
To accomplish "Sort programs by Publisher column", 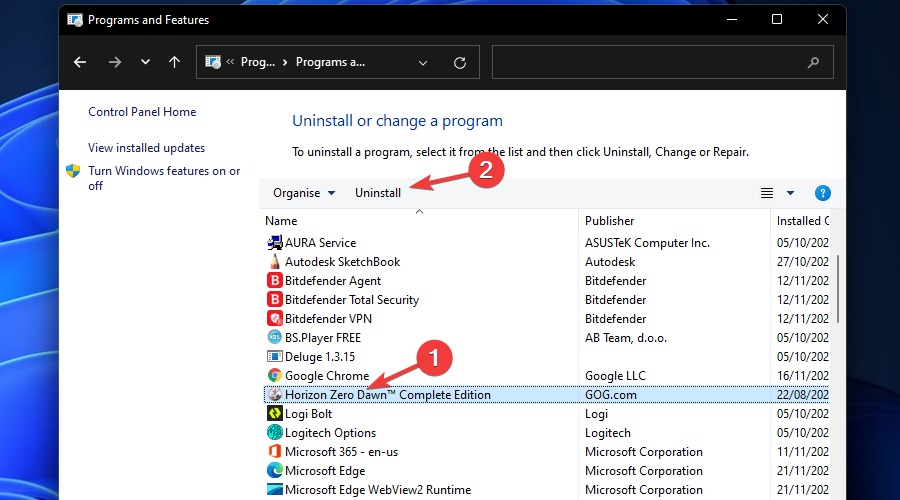I will coord(609,221).
